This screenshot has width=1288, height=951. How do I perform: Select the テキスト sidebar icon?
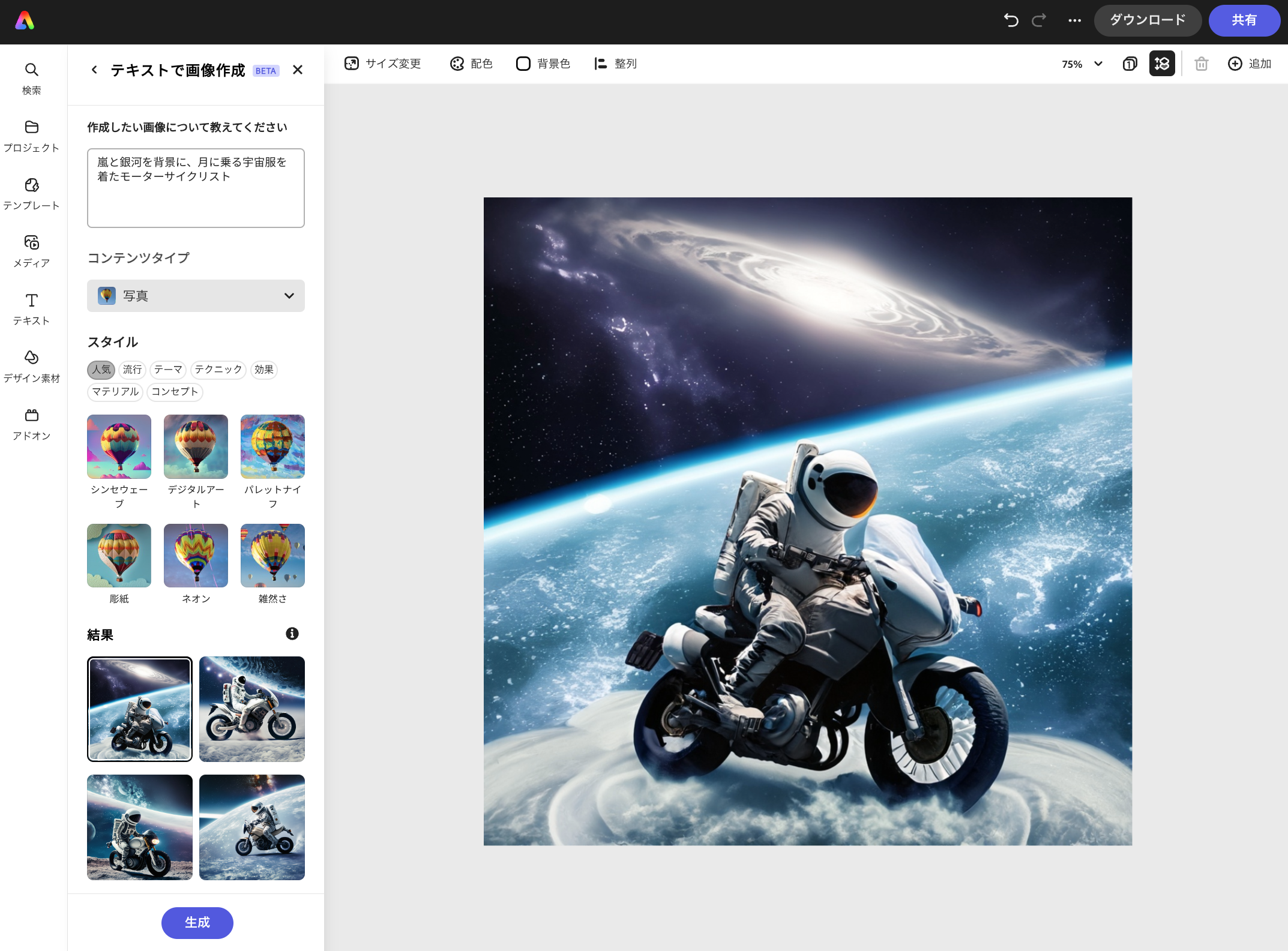31,307
